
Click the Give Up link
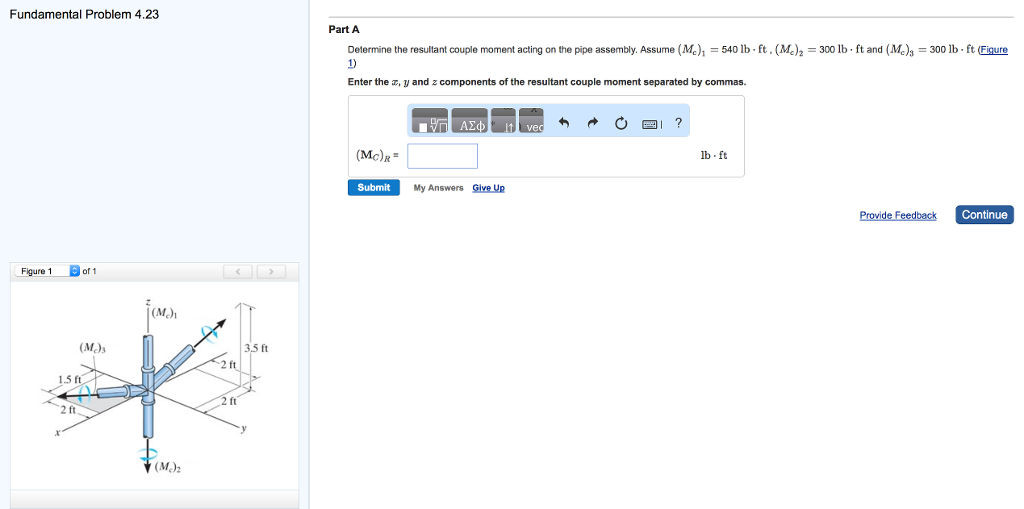(488, 188)
